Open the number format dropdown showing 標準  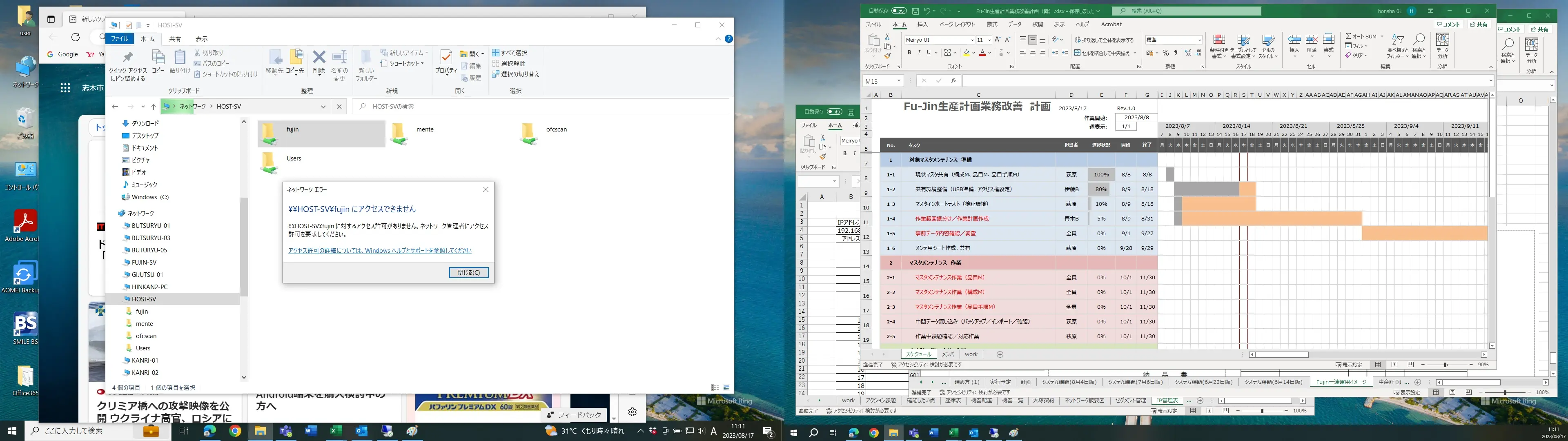[x=1199, y=40]
